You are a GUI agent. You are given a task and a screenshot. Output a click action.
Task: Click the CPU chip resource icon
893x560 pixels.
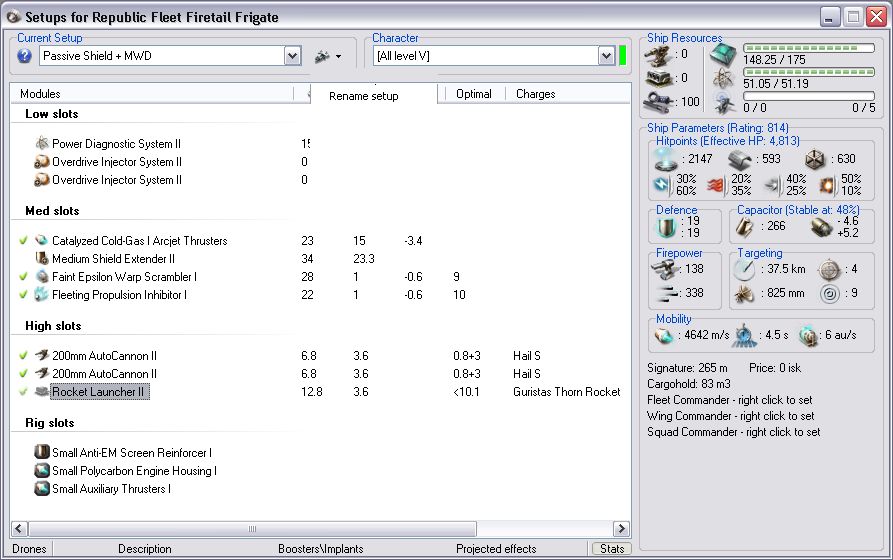723,55
